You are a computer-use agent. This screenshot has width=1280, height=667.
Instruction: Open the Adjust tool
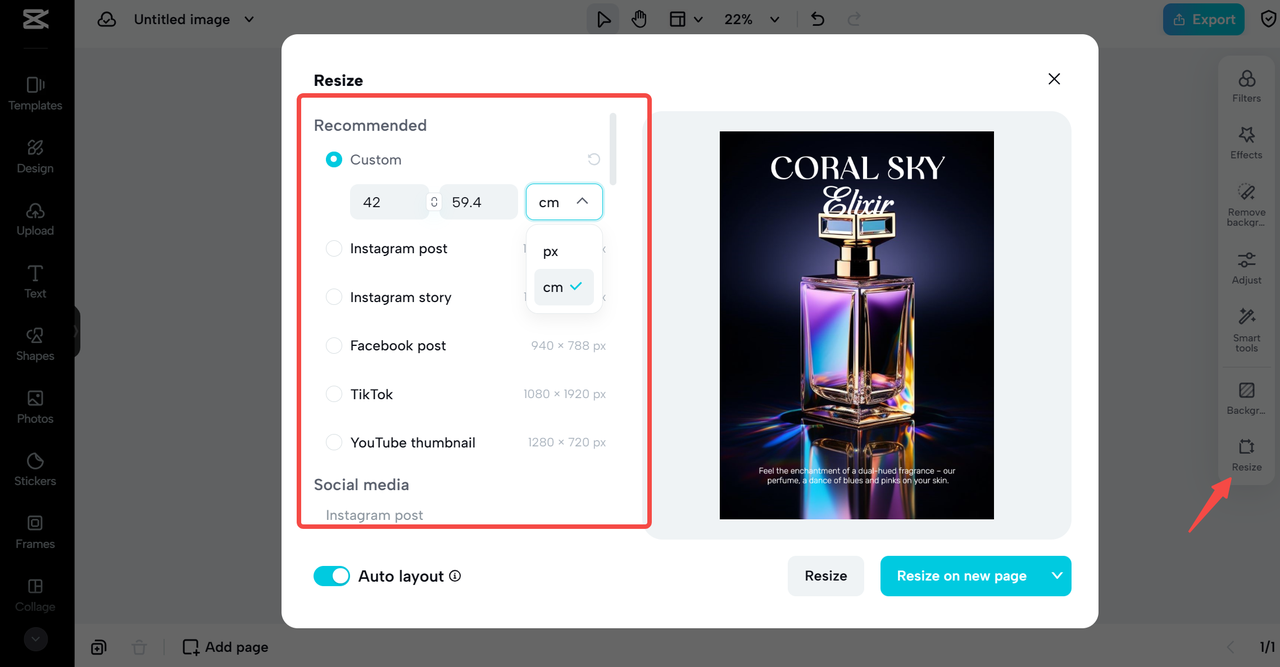click(1246, 268)
